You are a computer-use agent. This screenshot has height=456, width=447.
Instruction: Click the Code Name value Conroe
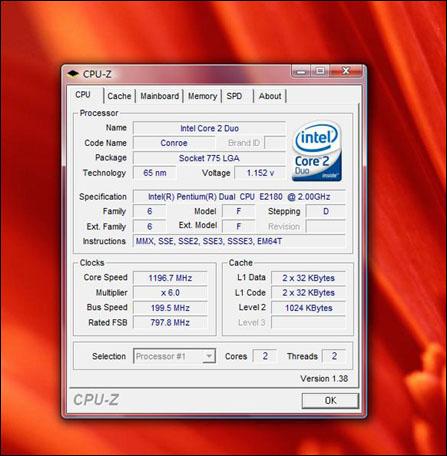tap(174, 143)
